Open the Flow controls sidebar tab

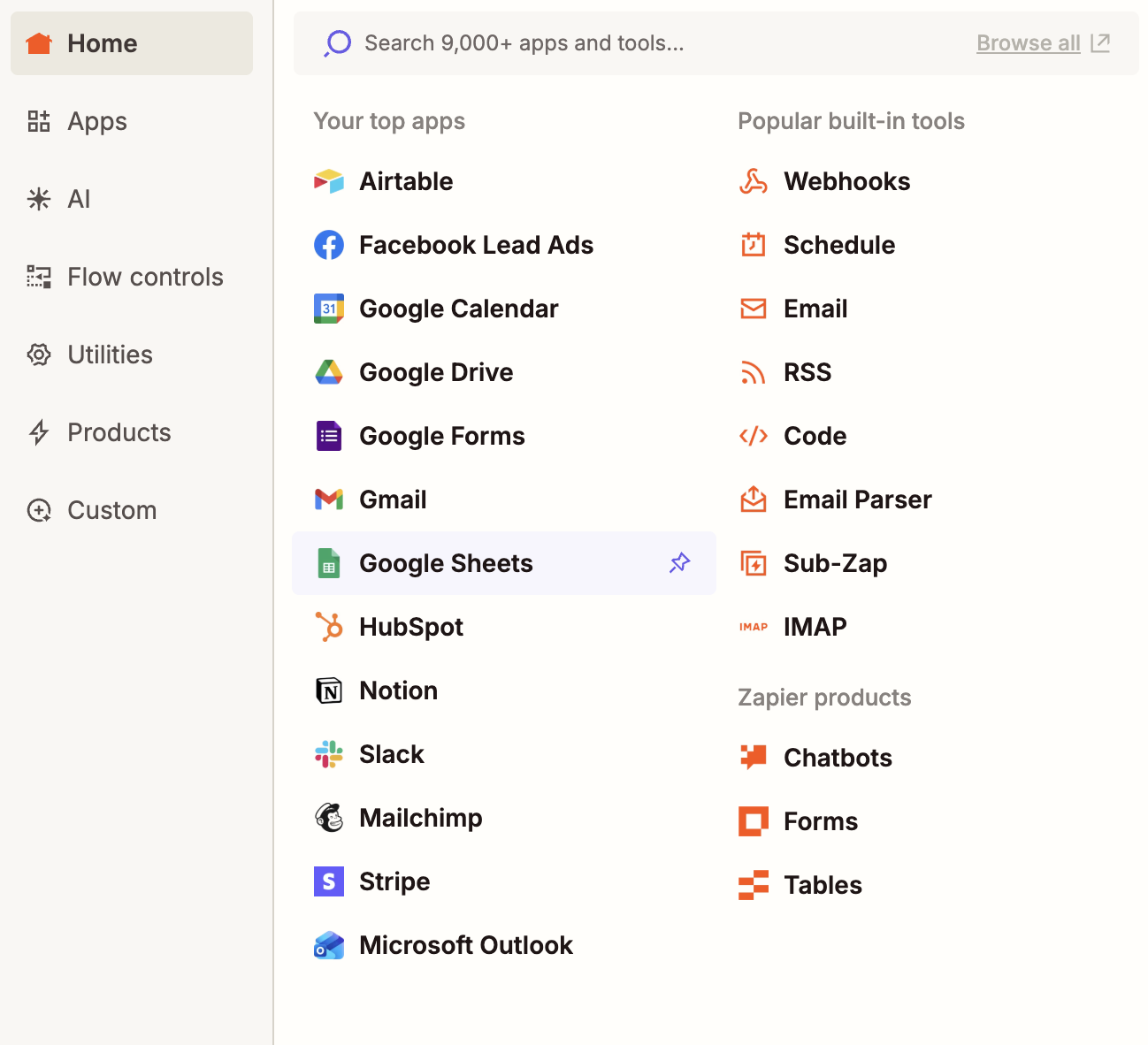(132, 277)
